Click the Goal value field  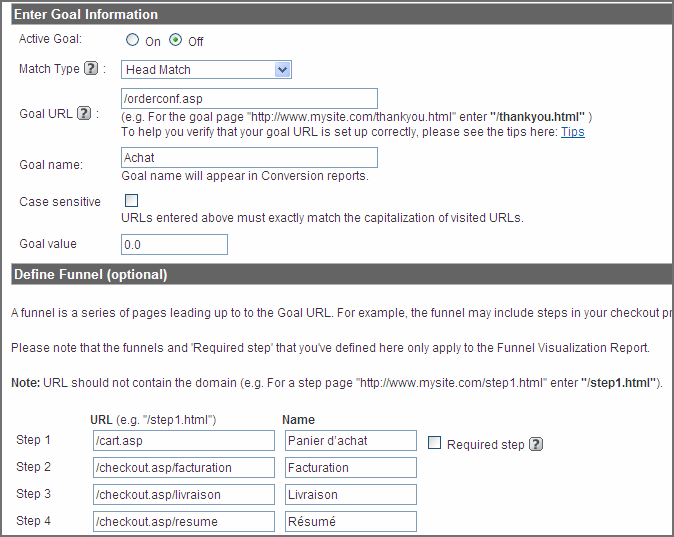pyautogui.click(x=174, y=244)
